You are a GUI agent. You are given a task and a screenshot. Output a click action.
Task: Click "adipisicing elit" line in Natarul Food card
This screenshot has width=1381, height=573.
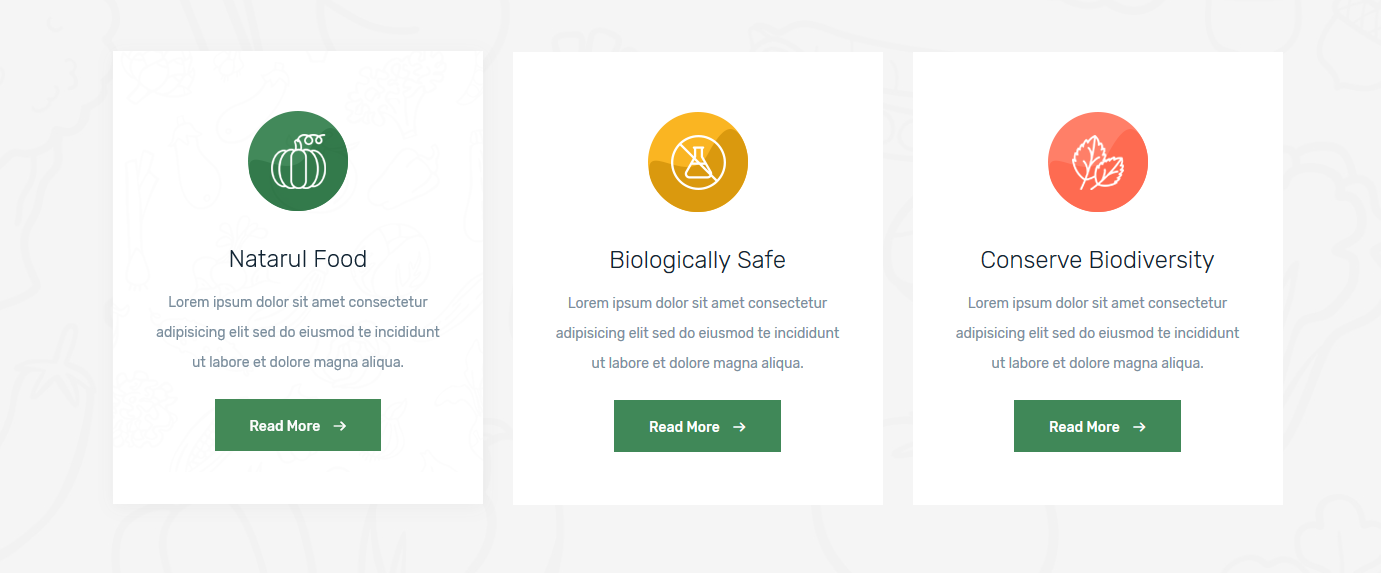pyautogui.click(x=298, y=332)
